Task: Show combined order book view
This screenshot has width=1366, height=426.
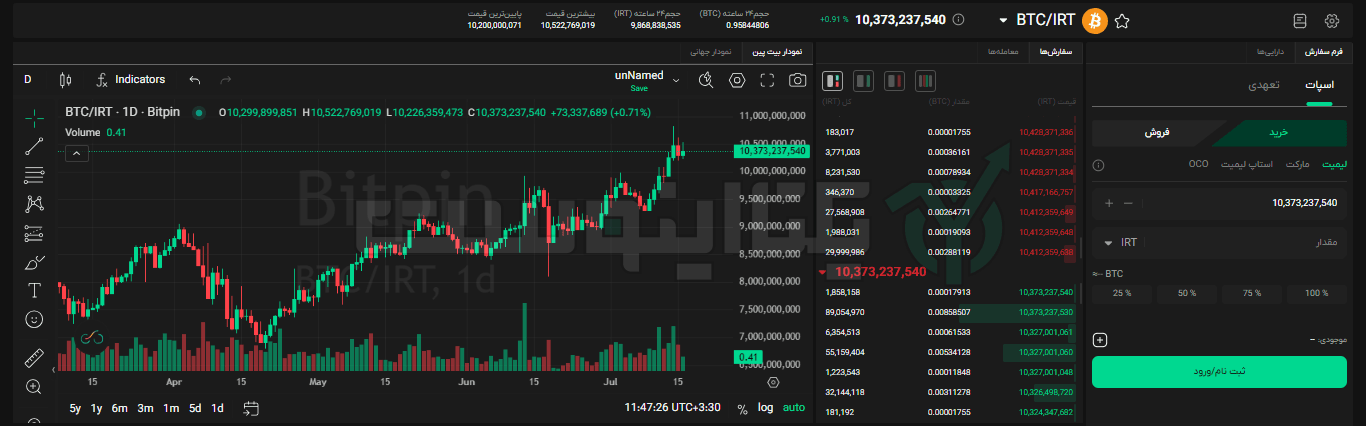Action: (x=833, y=80)
